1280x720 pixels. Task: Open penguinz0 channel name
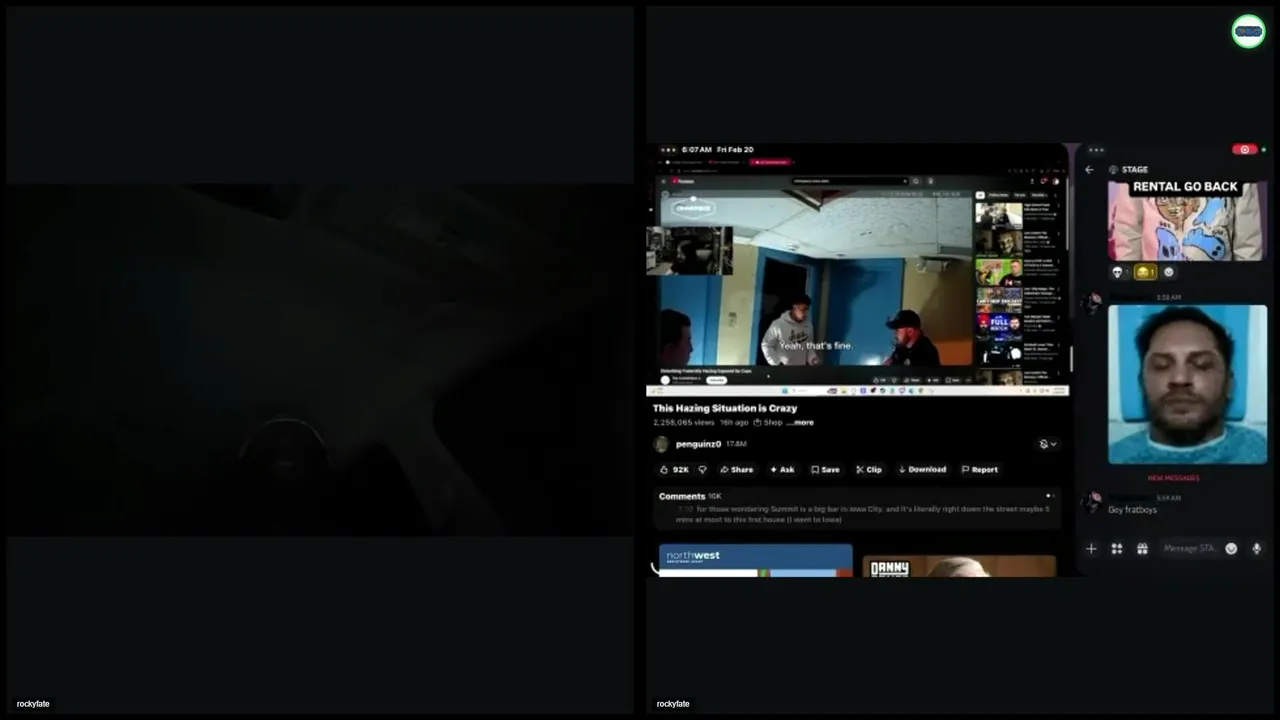(x=698, y=444)
